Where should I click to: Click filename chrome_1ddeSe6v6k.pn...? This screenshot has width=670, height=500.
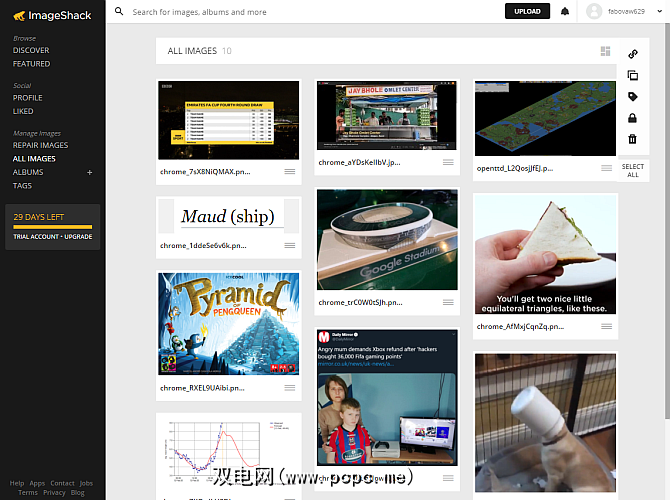pyautogui.click(x=203, y=246)
